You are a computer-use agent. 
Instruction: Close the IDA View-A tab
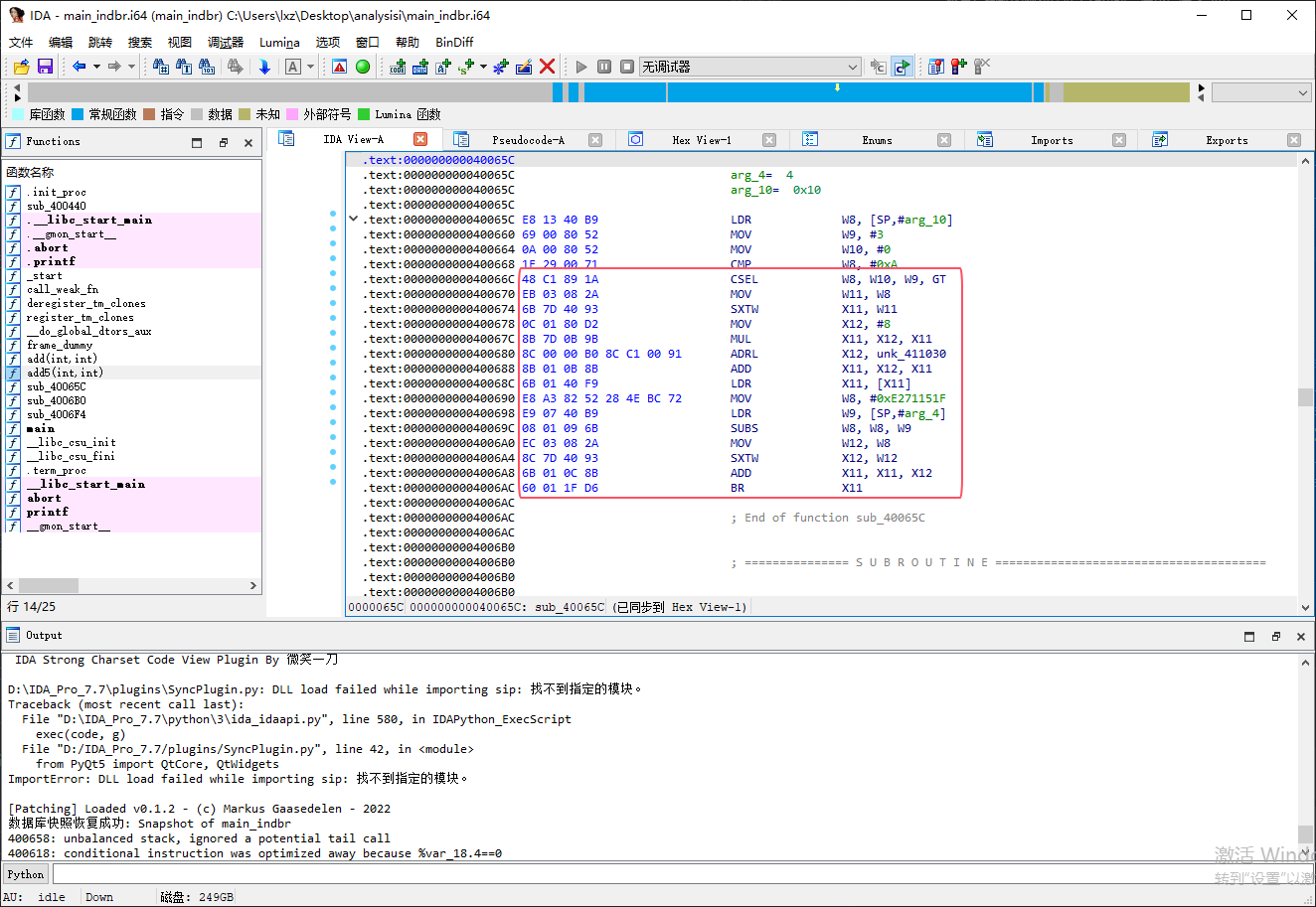420,139
